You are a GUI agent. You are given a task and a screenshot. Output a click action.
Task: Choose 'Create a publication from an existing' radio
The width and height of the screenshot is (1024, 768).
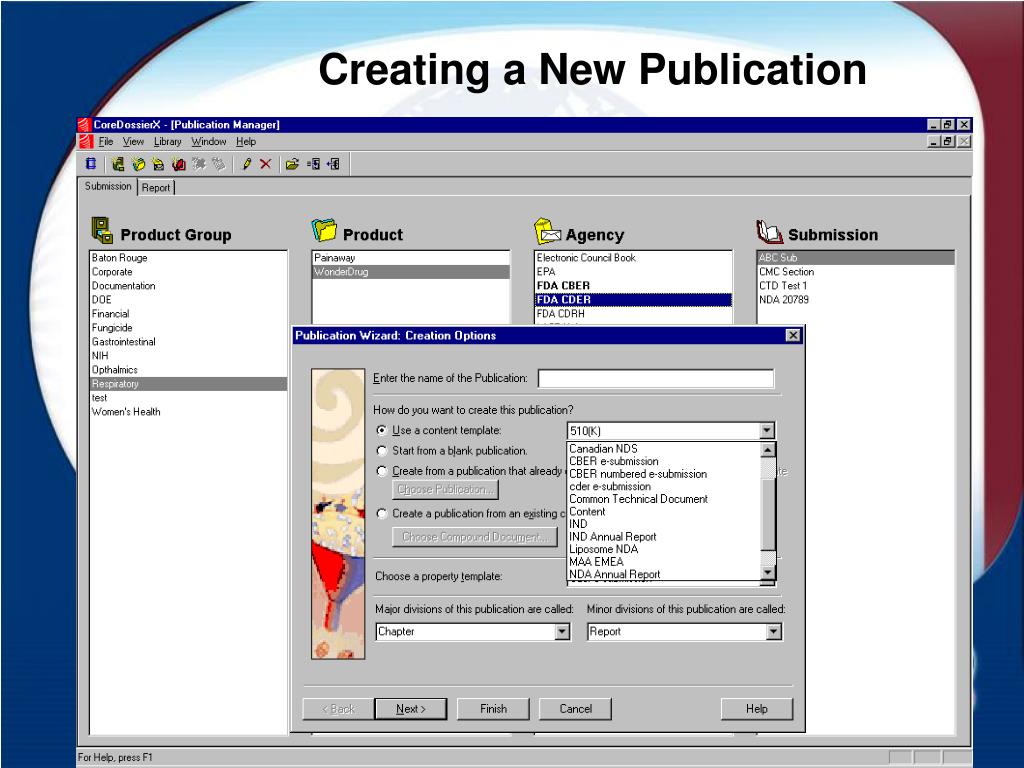[x=382, y=513]
